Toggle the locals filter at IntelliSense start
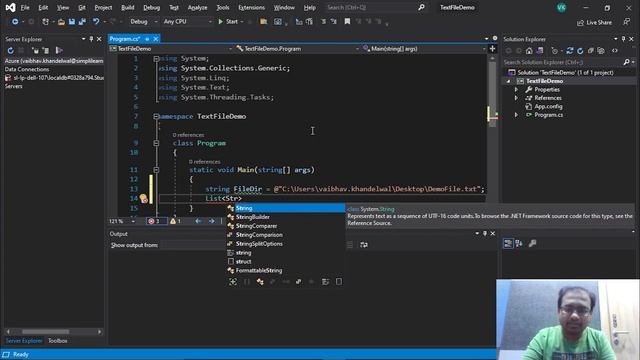The height and width of the screenshot is (360, 640). point(233,282)
